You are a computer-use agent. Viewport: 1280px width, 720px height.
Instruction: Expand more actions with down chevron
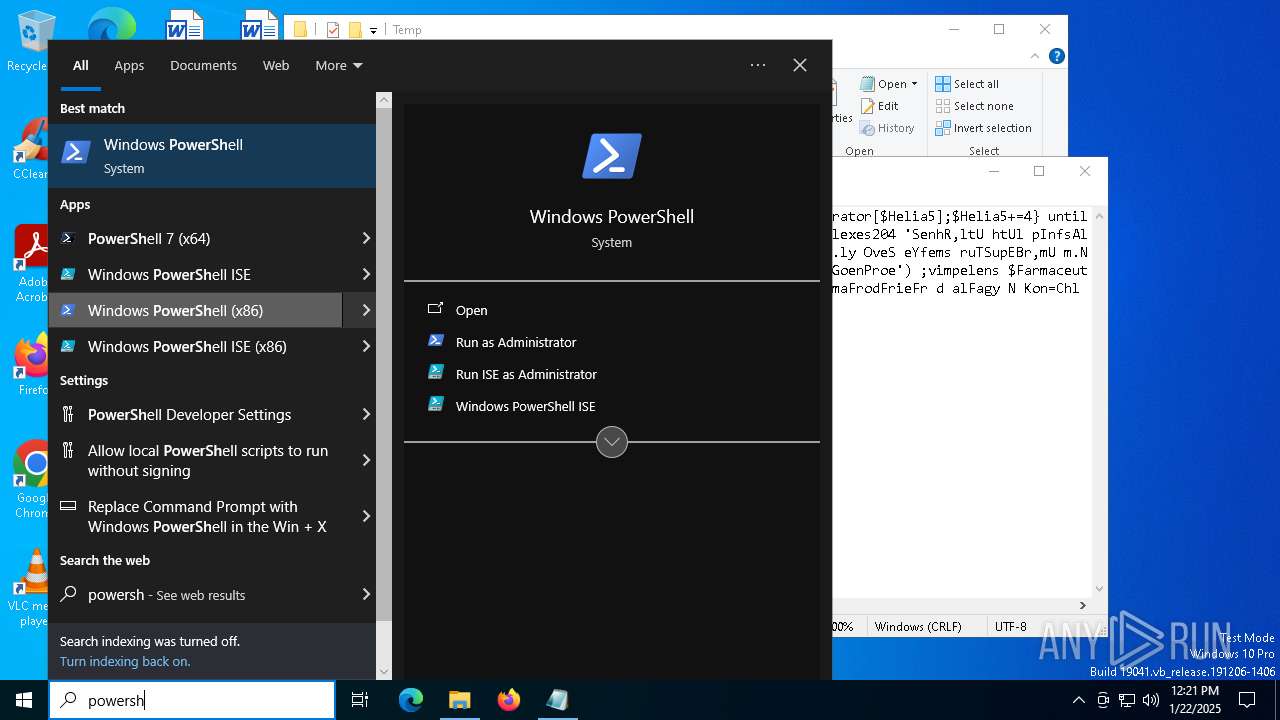tap(612, 441)
